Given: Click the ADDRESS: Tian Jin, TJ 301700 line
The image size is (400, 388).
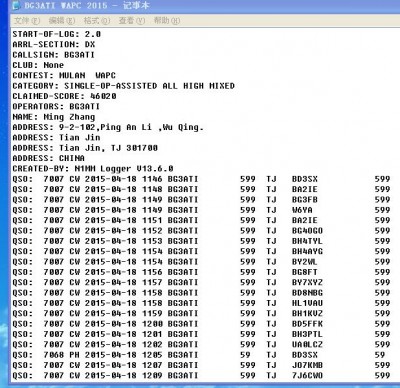Looking at the screenshot, I should (x=85, y=148).
